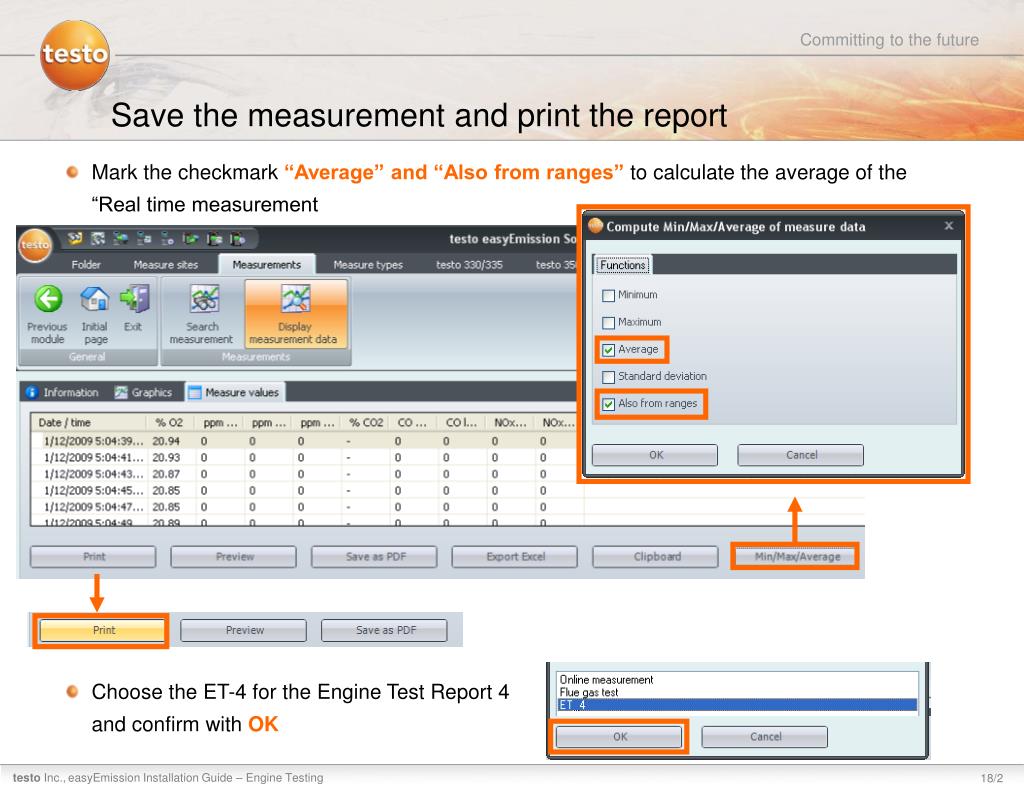Open the testo orb application menu
This screenshot has width=1024, height=791.
point(35,244)
